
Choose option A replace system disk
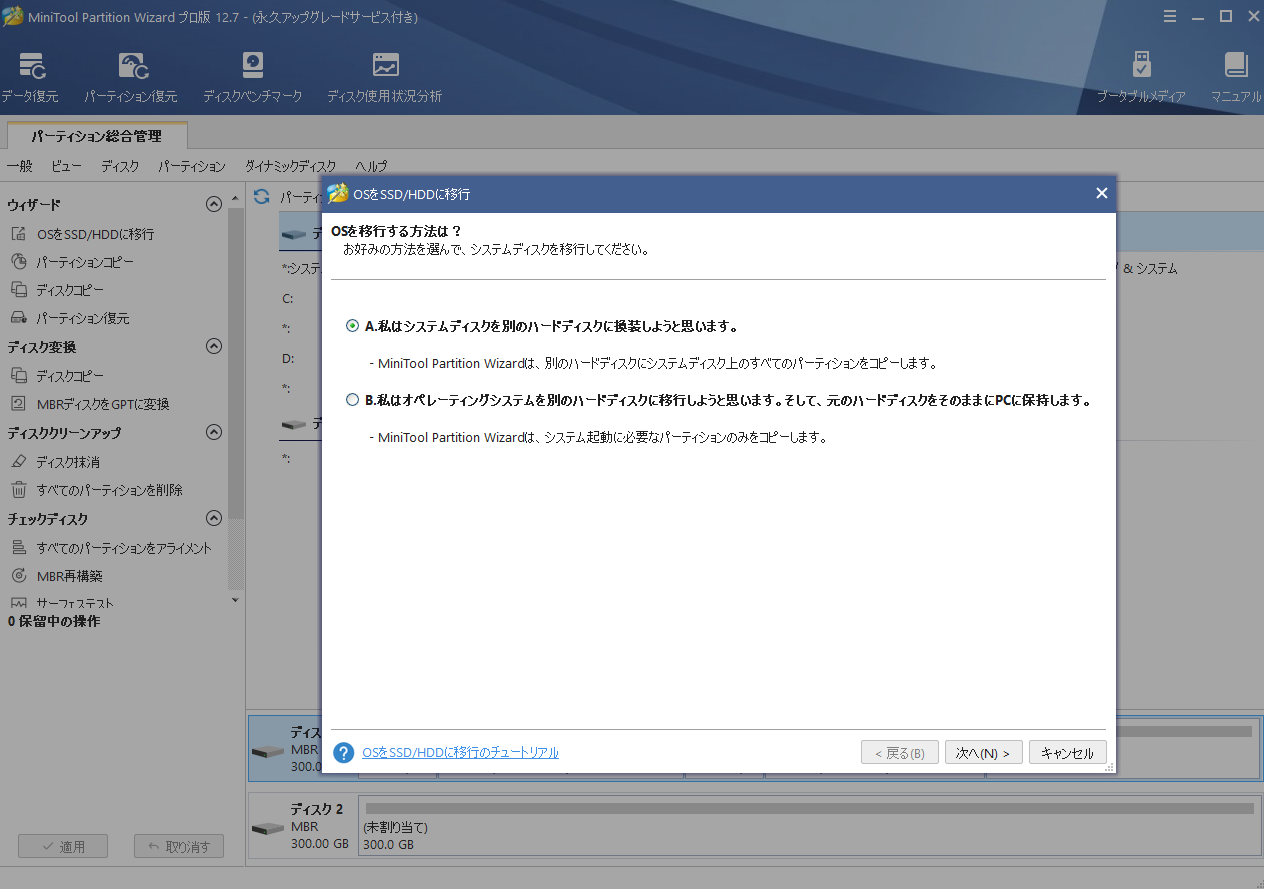(x=352, y=326)
